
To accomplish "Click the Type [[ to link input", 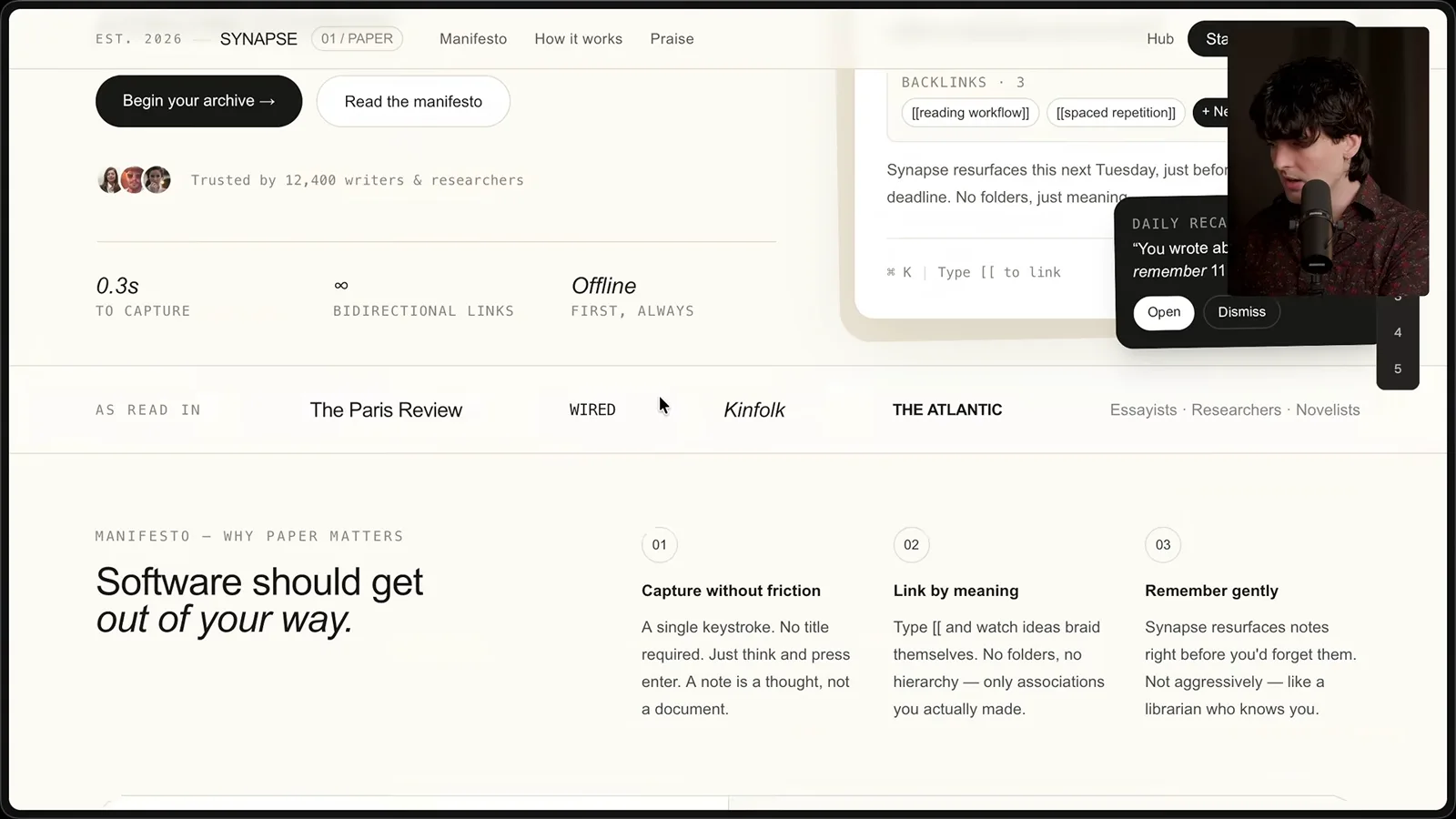I will 998,272.
